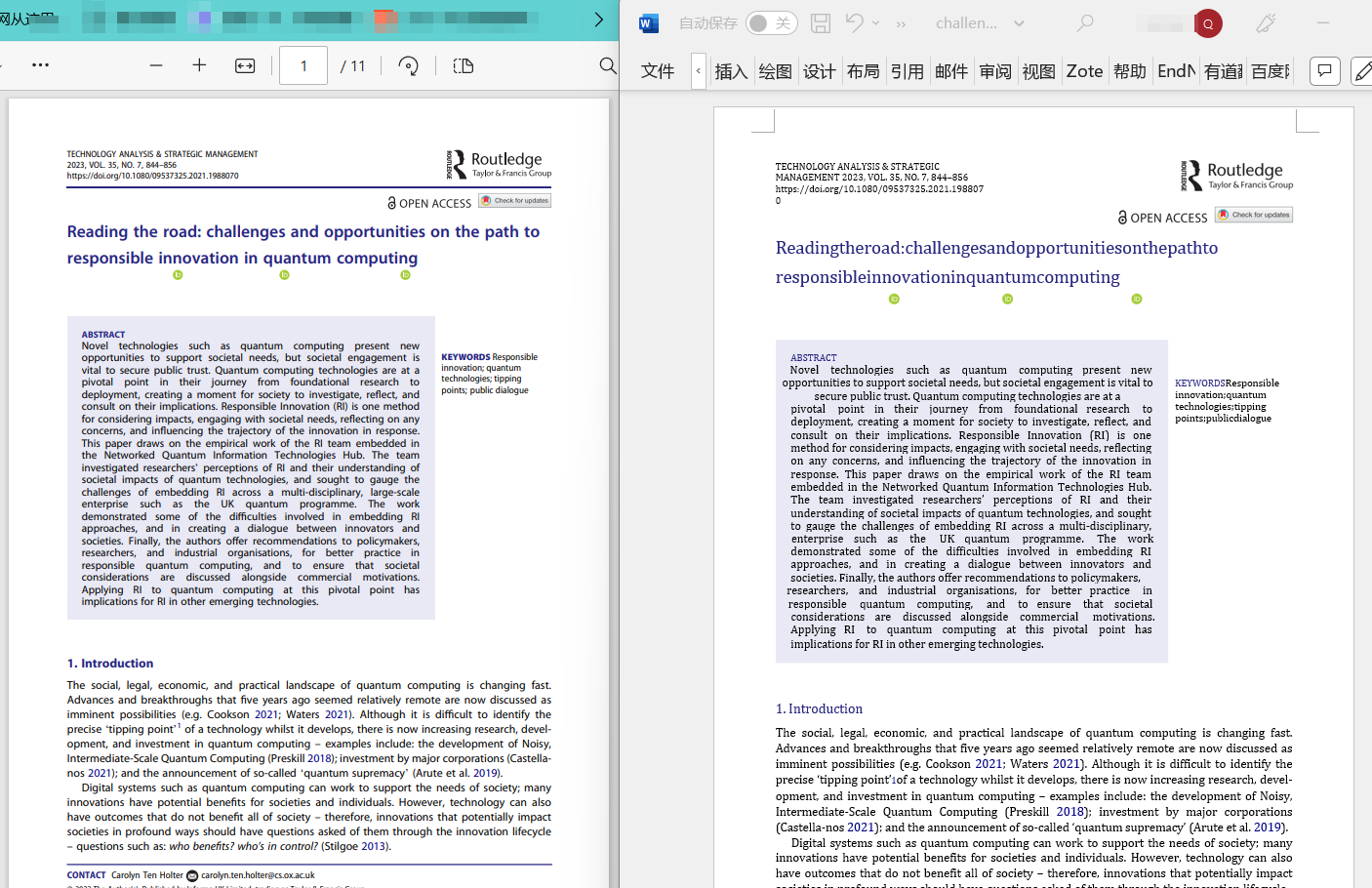
Task: Click the third author ORCID icon in PDF
Action: click(405, 275)
